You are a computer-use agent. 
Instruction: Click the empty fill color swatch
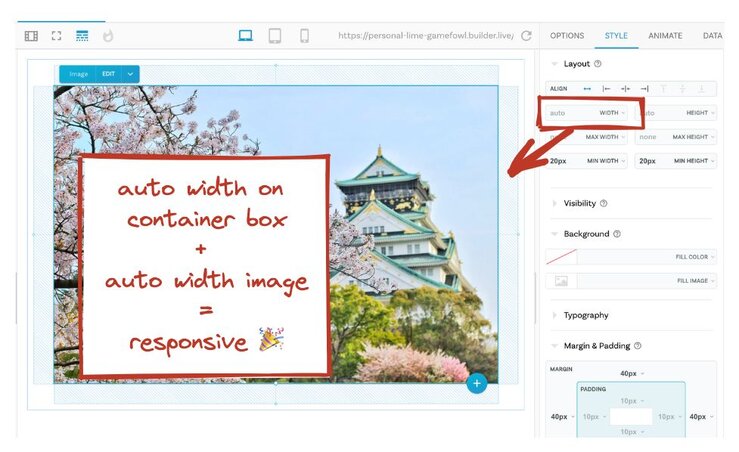561,257
